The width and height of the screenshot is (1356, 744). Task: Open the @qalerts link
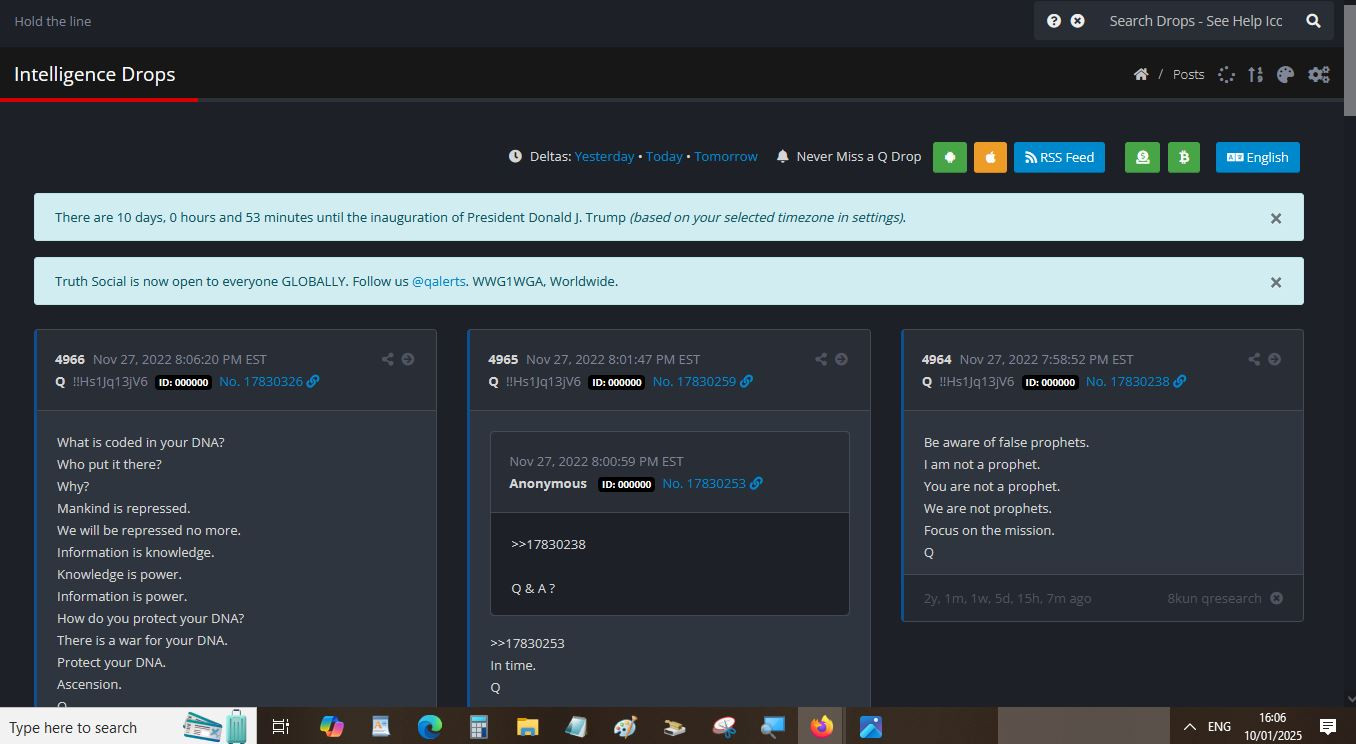pyautogui.click(x=438, y=282)
